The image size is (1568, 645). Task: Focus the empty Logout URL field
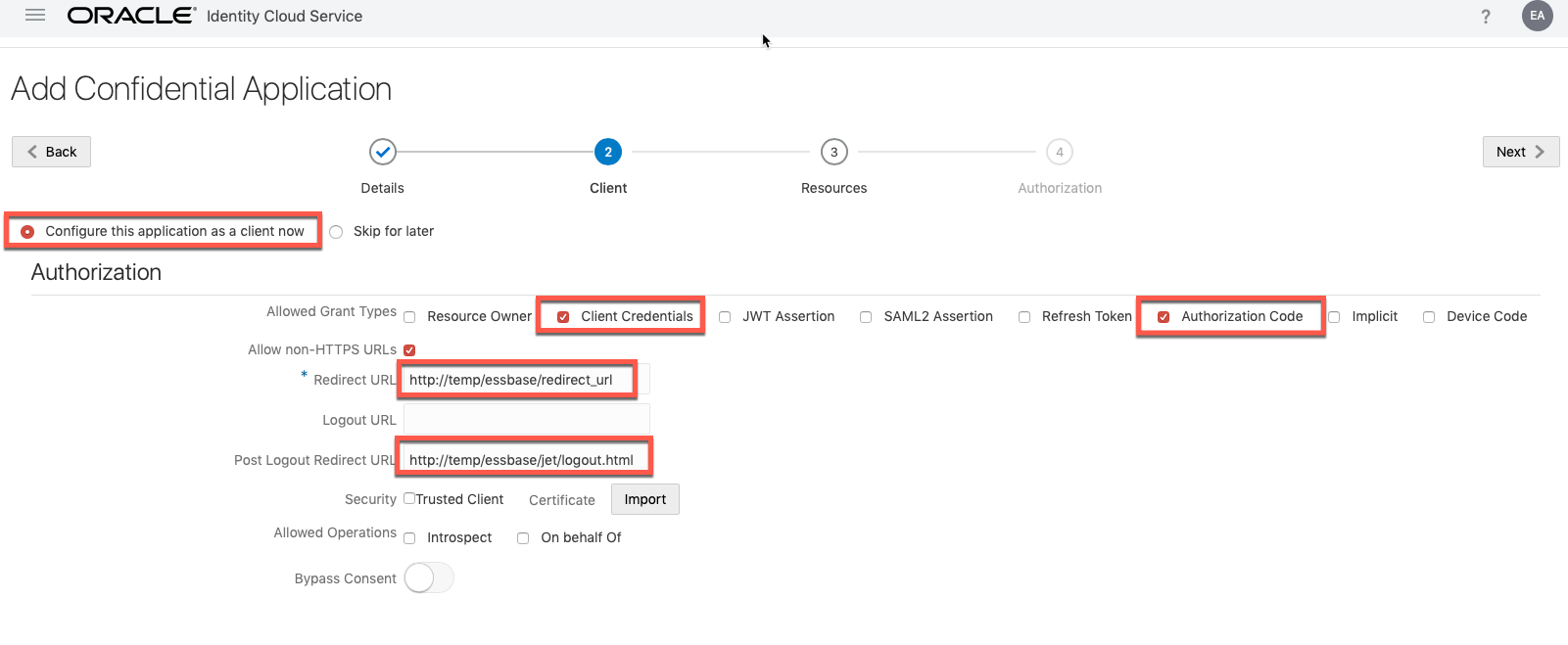click(526, 420)
